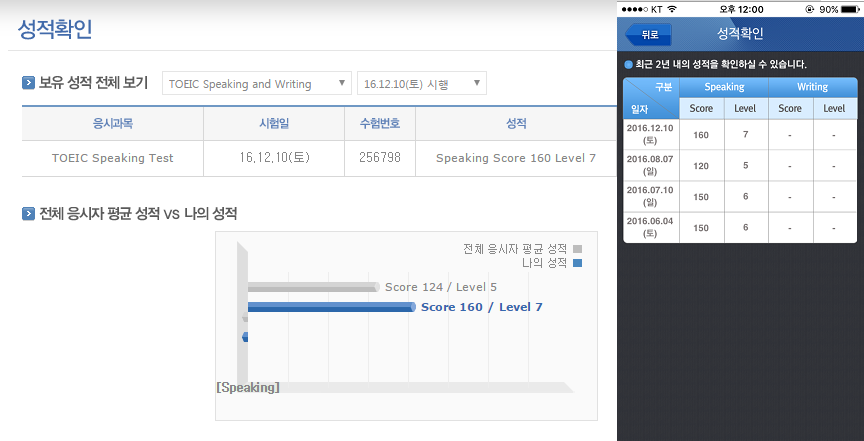Click the 성적 column header
The image size is (864, 441).
[516, 123]
